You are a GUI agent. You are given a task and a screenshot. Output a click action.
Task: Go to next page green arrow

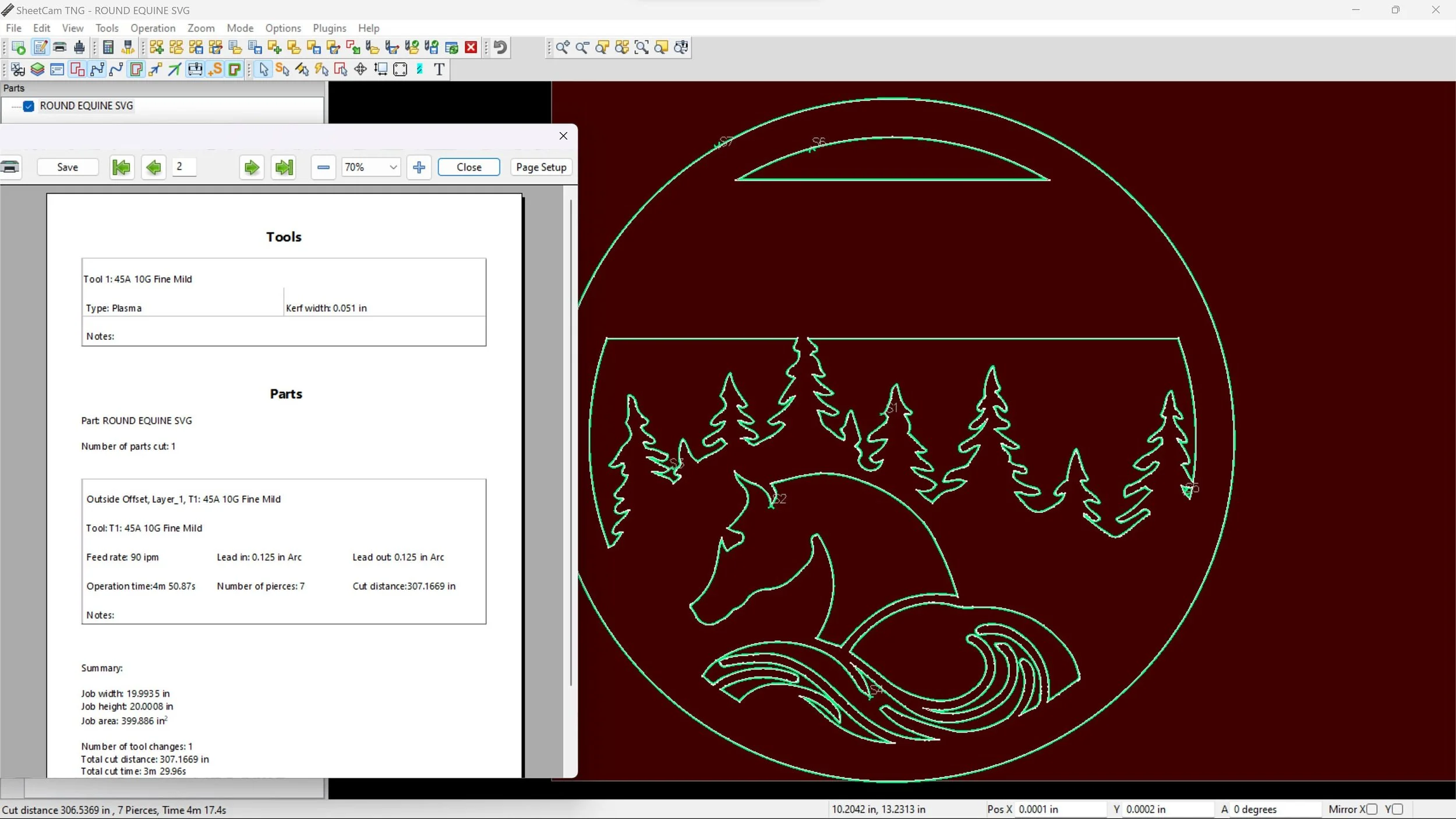[252, 168]
